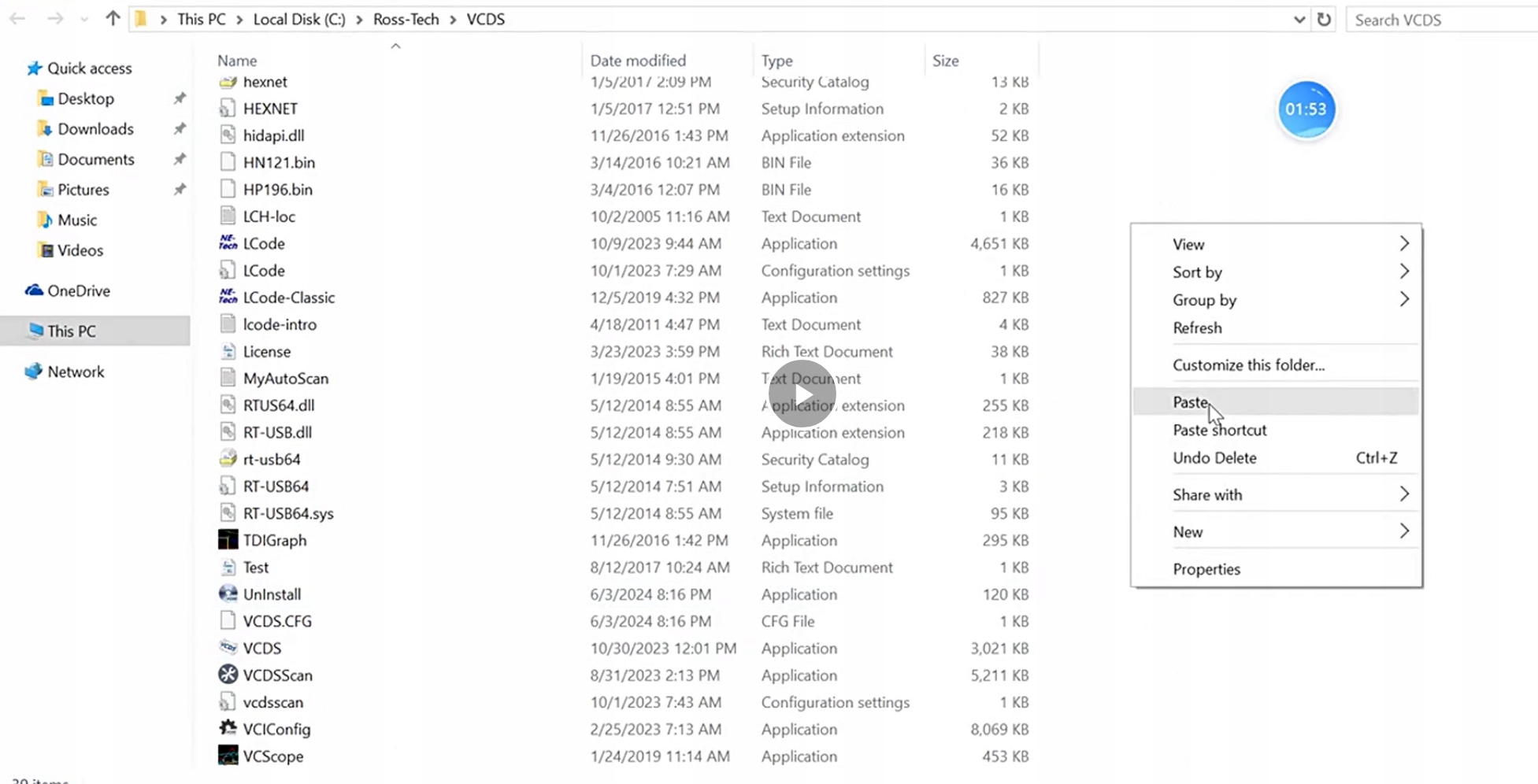Select the UnInstall application icon
This screenshot has height=784, width=1538.
coord(228,594)
